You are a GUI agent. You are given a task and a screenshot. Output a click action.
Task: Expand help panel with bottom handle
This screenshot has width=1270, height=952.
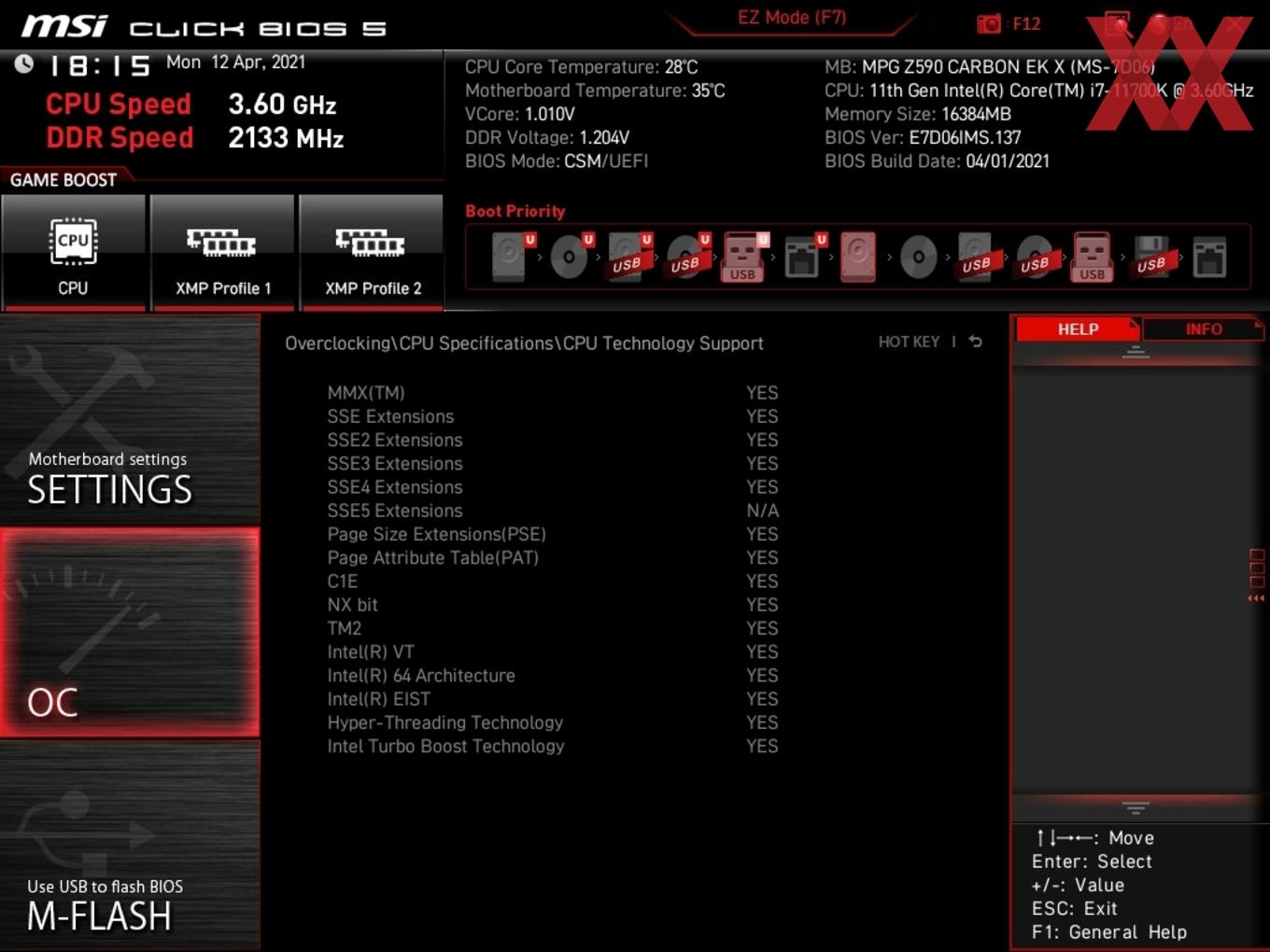[x=1136, y=807]
